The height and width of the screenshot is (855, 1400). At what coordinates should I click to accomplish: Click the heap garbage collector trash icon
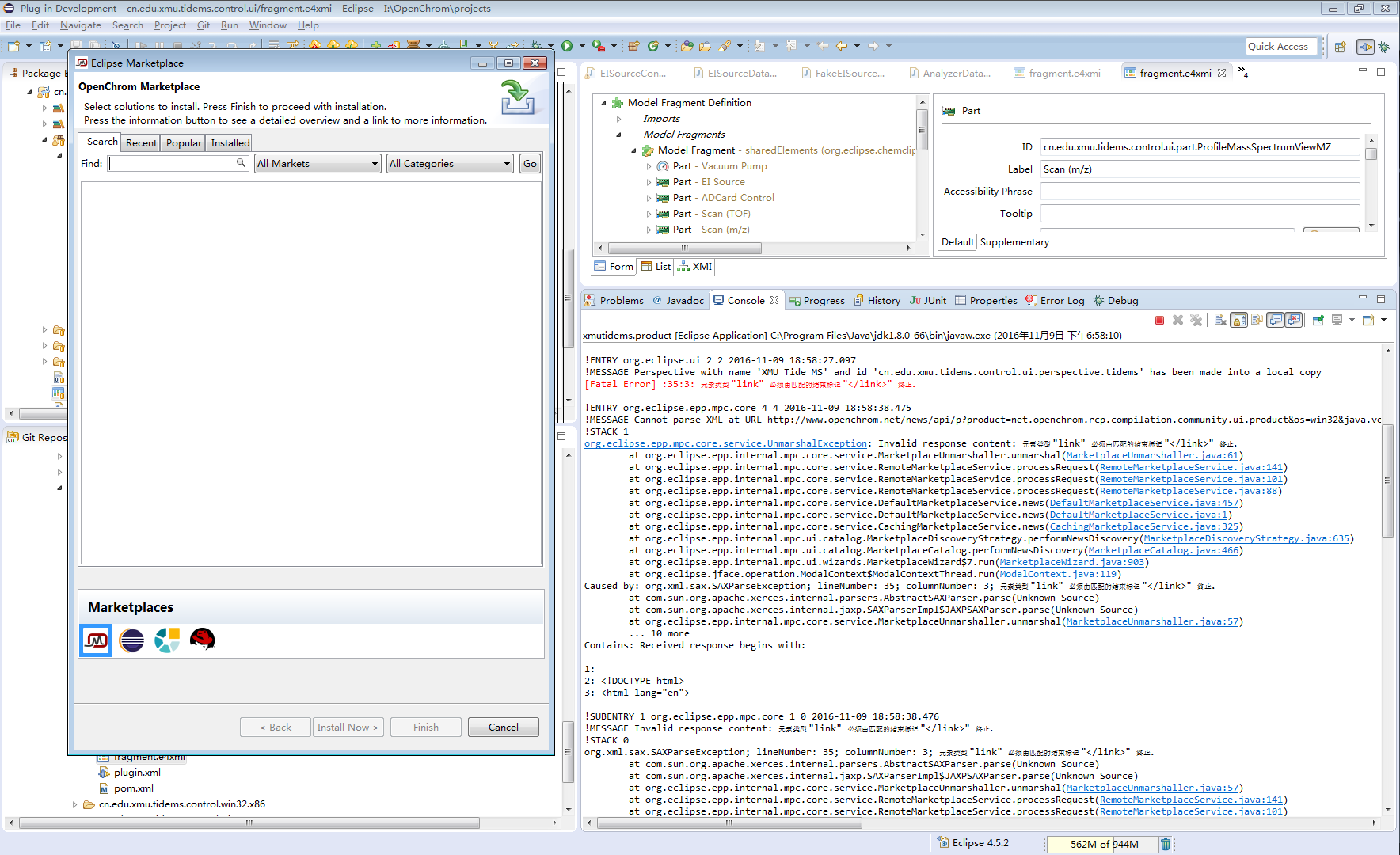pyautogui.click(x=1165, y=844)
